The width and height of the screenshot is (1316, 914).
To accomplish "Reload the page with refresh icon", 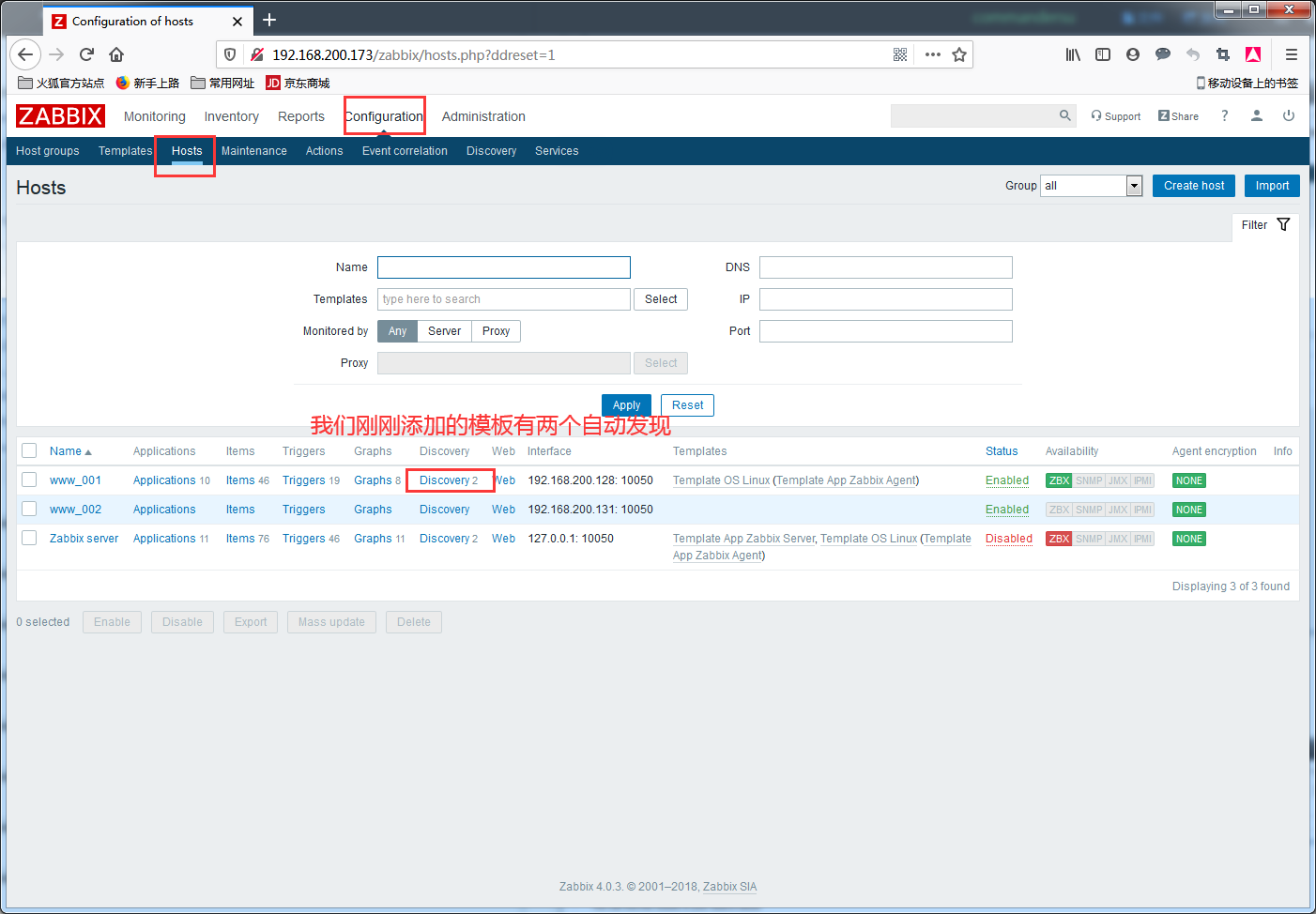I will pos(86,54).
